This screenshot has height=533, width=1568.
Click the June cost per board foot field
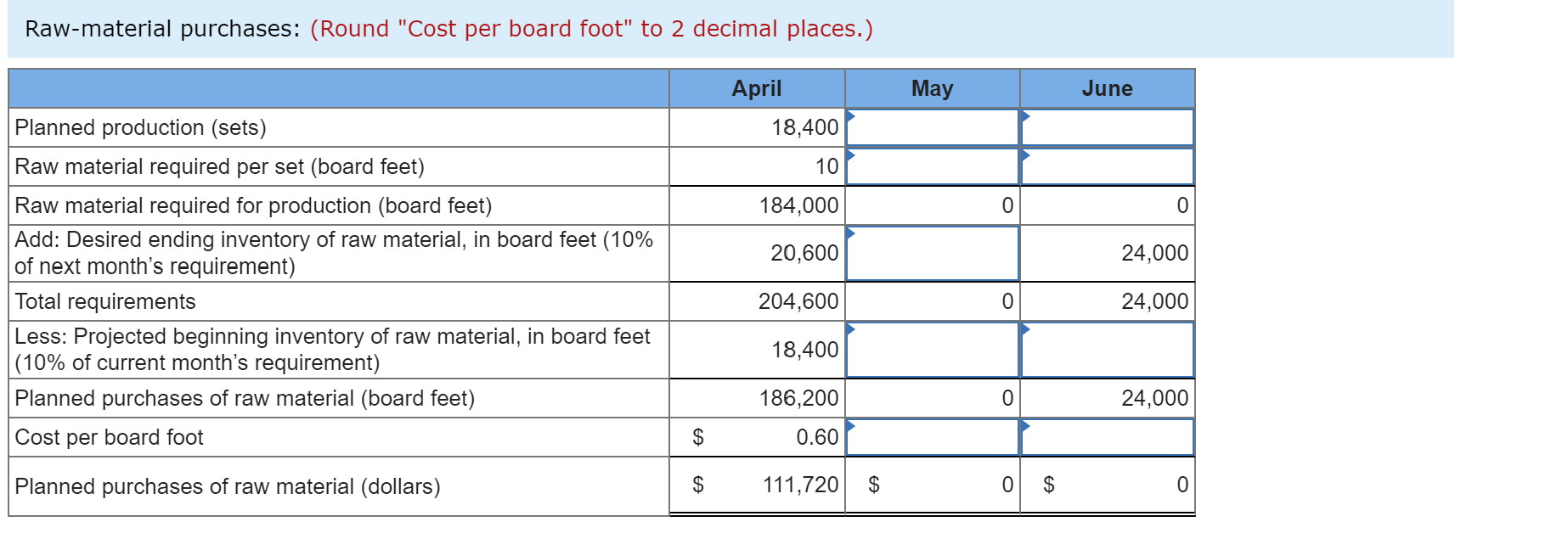point(1107,437)
